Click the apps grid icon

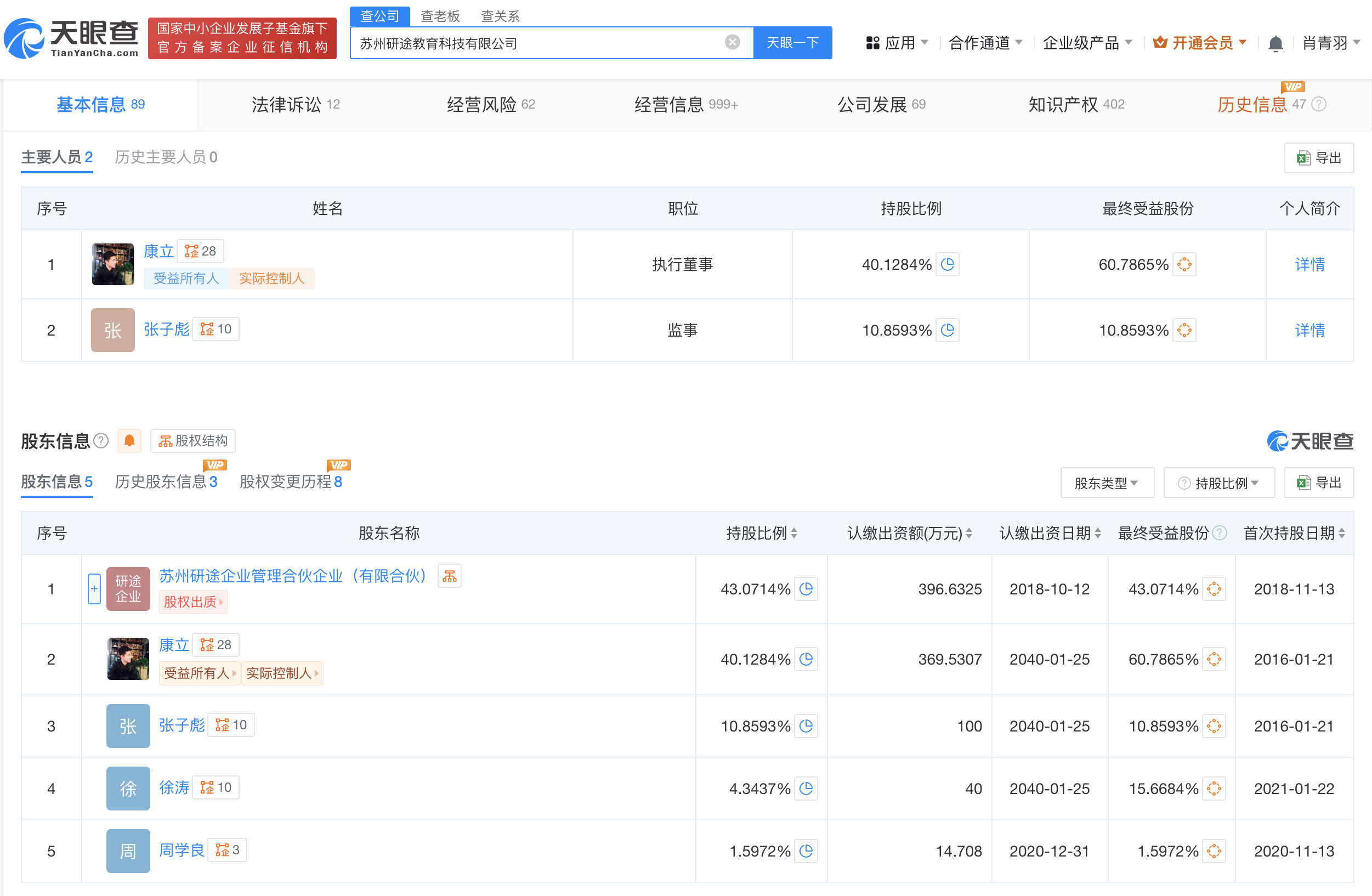click(872, 43)
